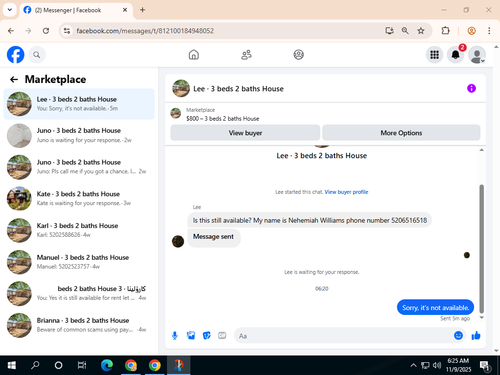
Task: Attach a file with the photo icon
Action: (191, 336)
